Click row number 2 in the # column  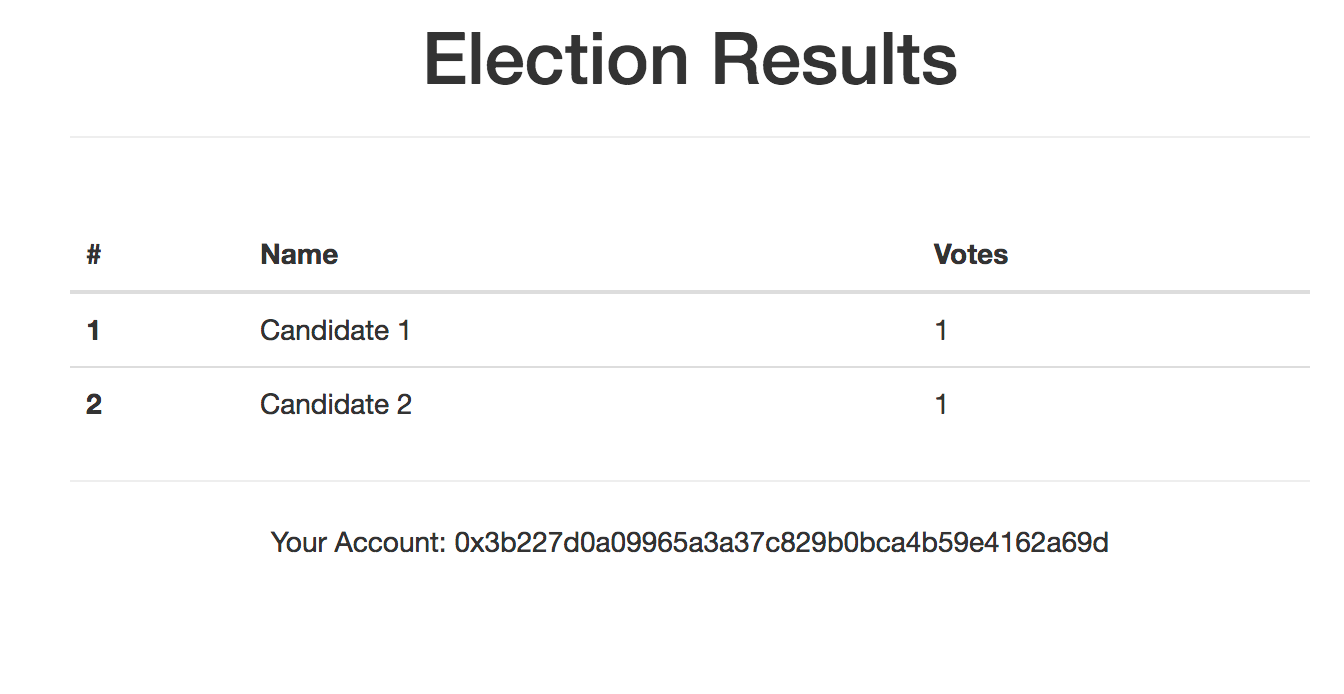pos(93,405)
